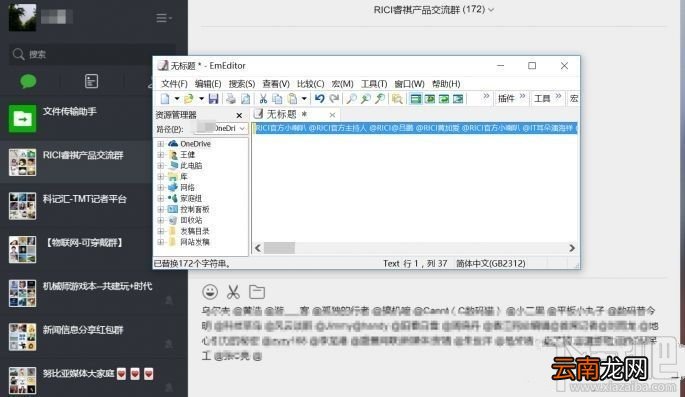Show hidden toolbar buttons via first chevron

486,96
